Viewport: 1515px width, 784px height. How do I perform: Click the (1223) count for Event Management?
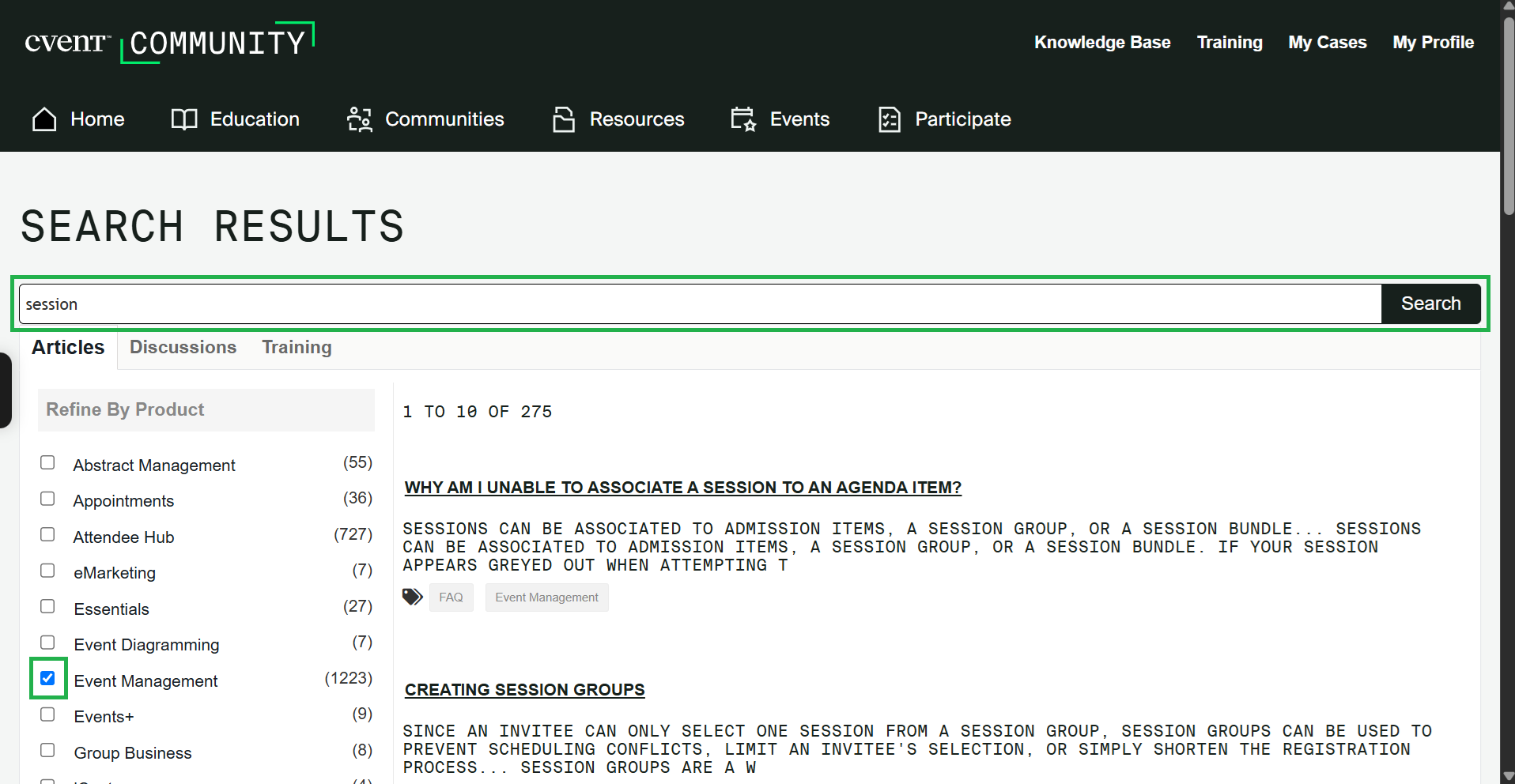pyautogui.click(x=349, y=678)
